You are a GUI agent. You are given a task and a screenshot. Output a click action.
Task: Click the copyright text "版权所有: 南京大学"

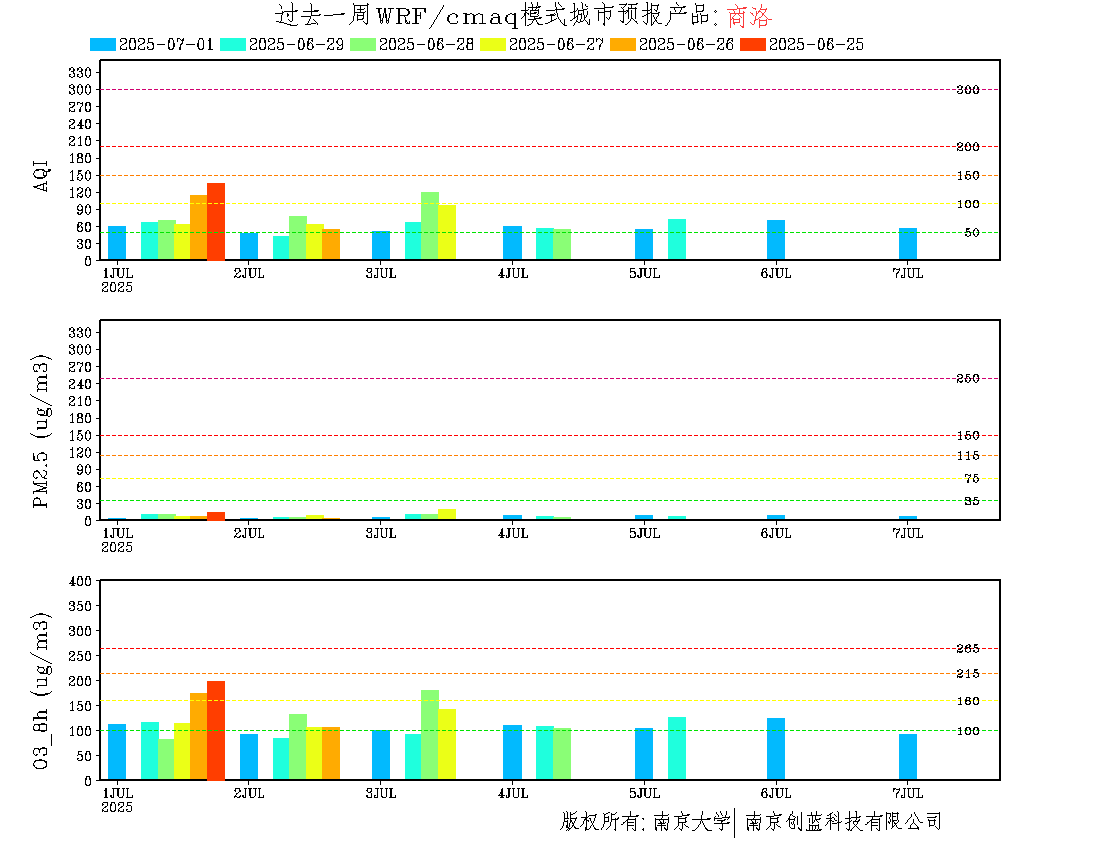pos(645,821)
